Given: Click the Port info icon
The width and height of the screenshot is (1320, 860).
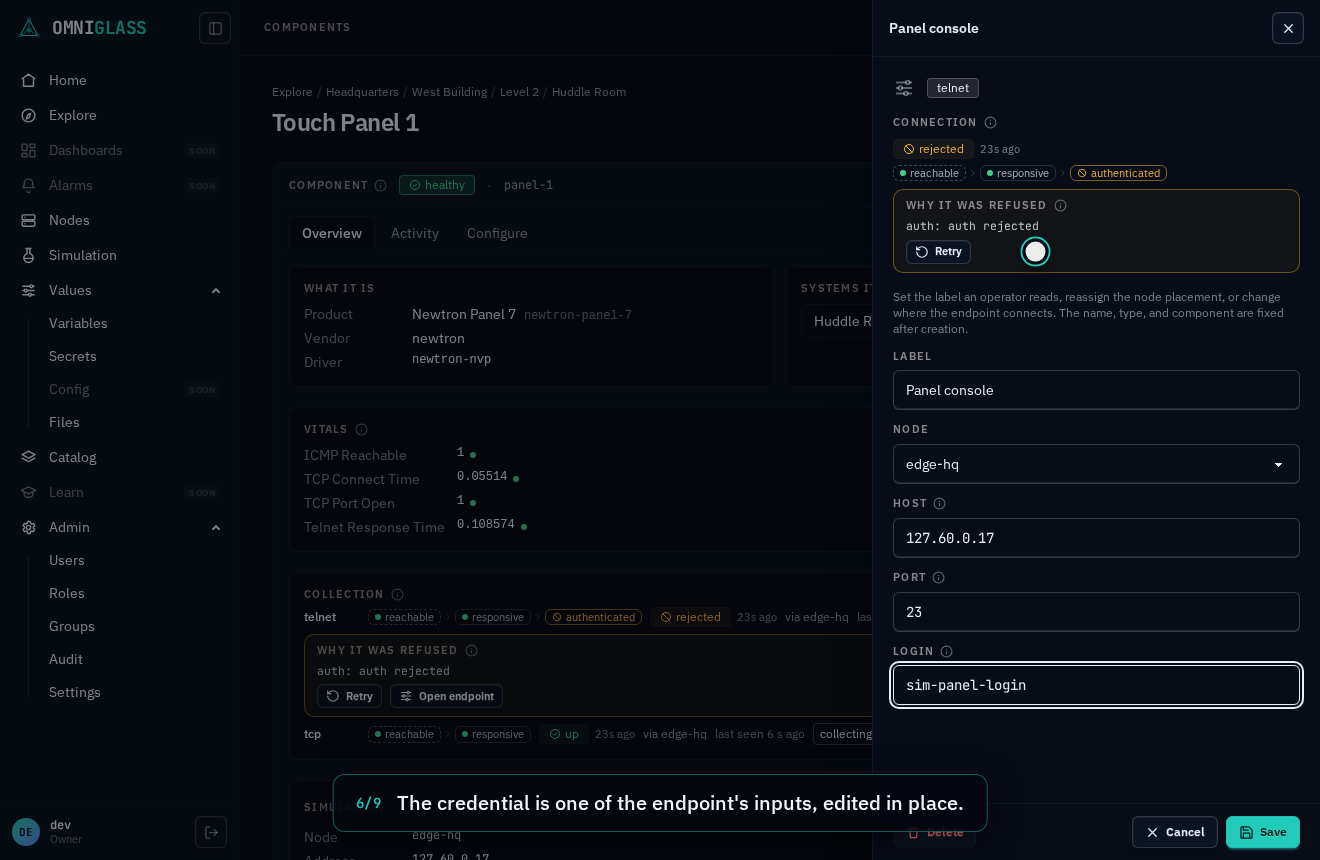Looking at the screenshot, I should pos(938,577).
